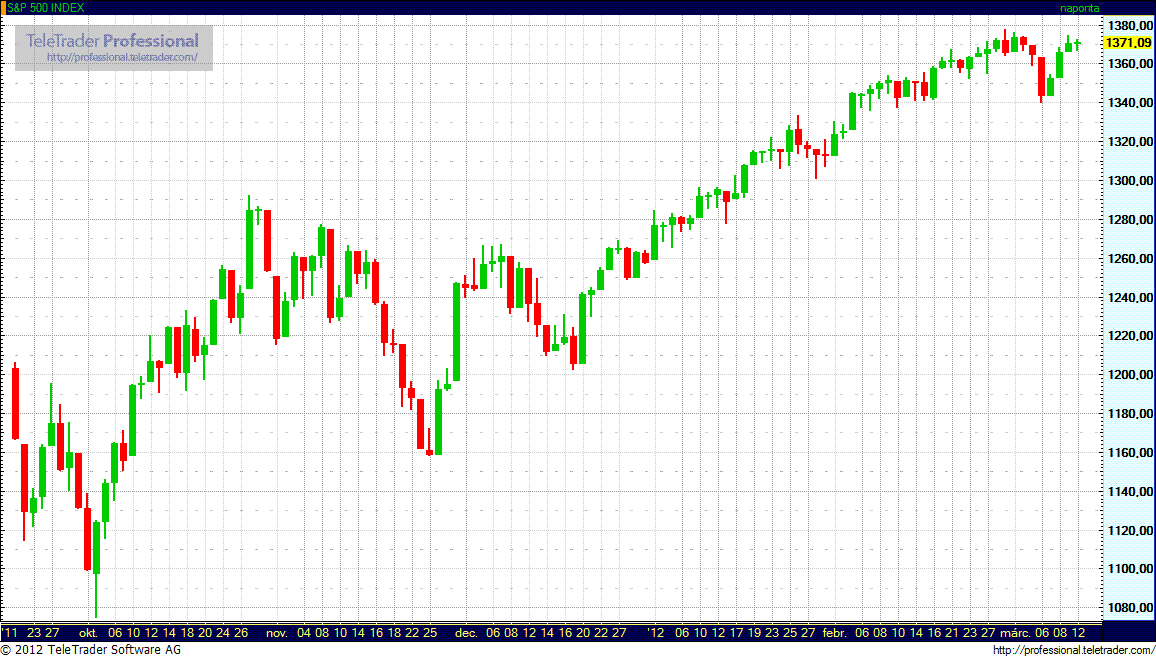The height and width of the screenshot is (659, 1156).
Task: Select the 'dec.' month marker on time axis
Action: point(466,633)
